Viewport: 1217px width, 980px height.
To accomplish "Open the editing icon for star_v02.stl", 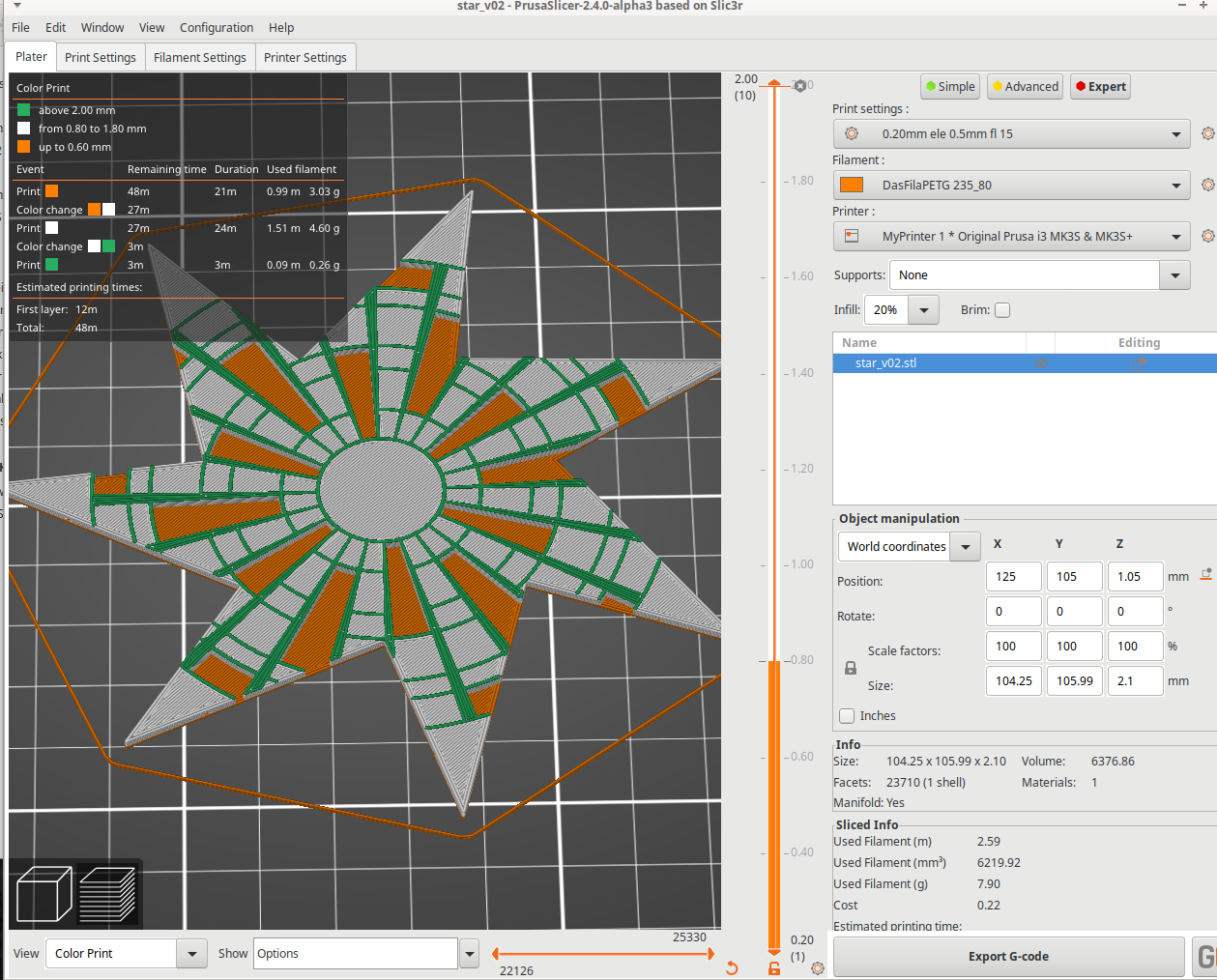I will tap(1140, 363).
